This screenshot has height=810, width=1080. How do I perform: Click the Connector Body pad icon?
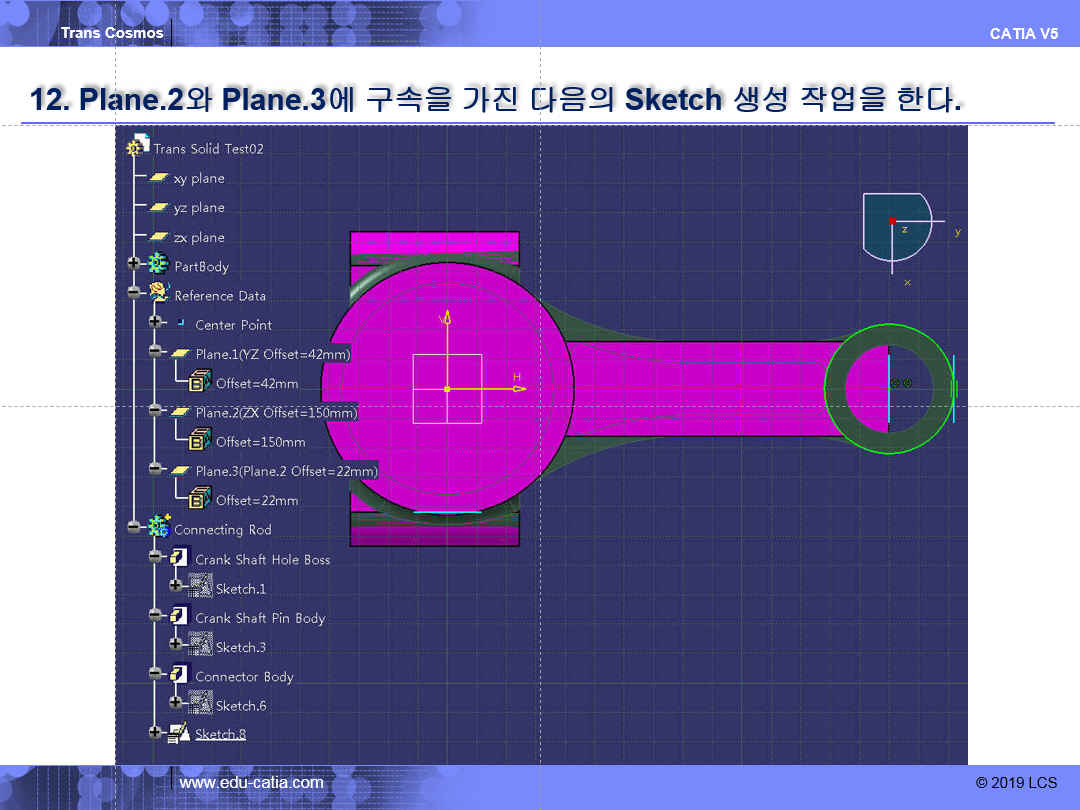click(x=180, y=674)
